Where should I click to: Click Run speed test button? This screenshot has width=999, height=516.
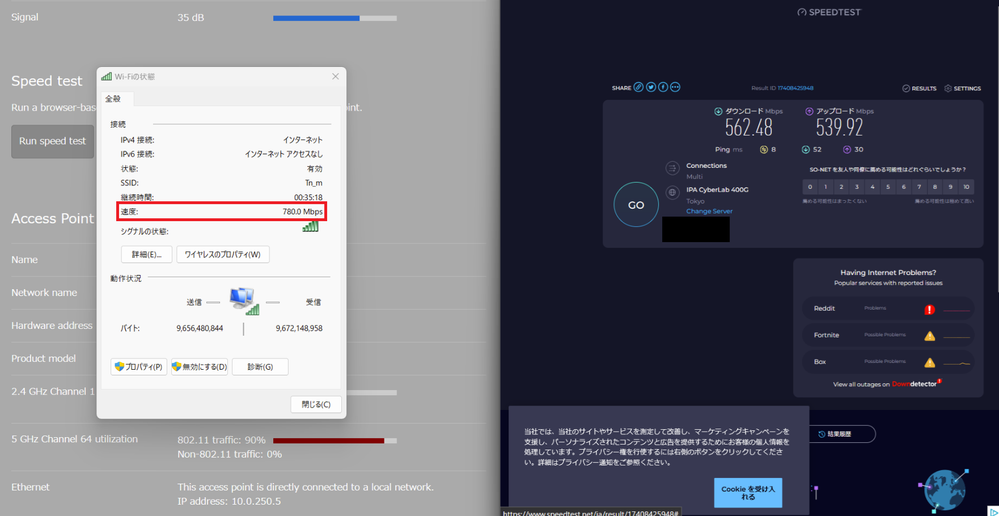[x=52, y=141]
